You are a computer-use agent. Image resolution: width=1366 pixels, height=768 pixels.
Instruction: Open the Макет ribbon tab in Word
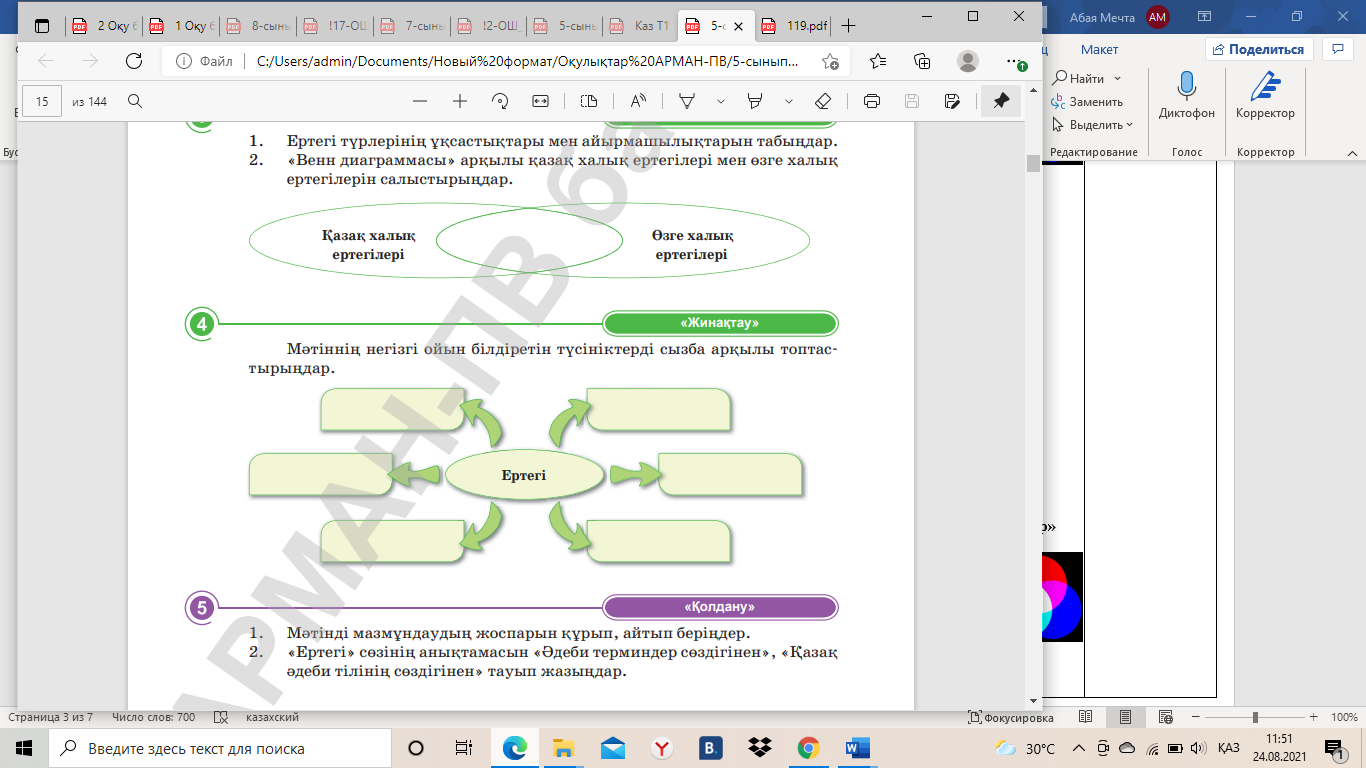(1099, 49)
